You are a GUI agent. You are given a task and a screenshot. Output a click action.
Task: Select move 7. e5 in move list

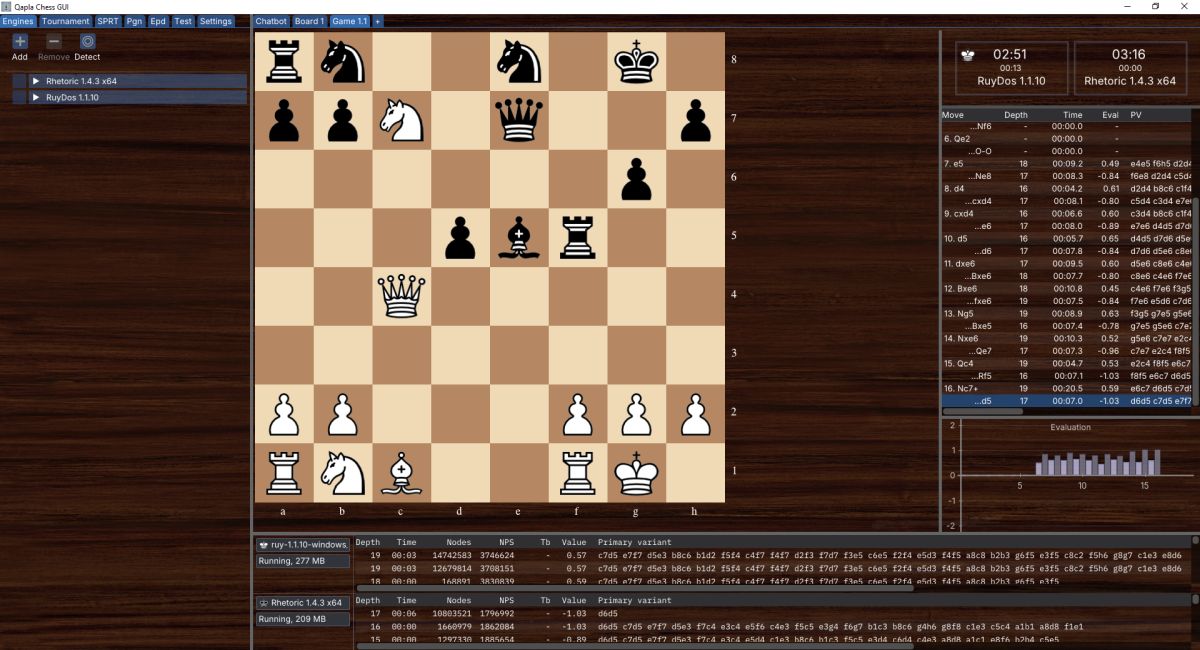pos(1066,163)
